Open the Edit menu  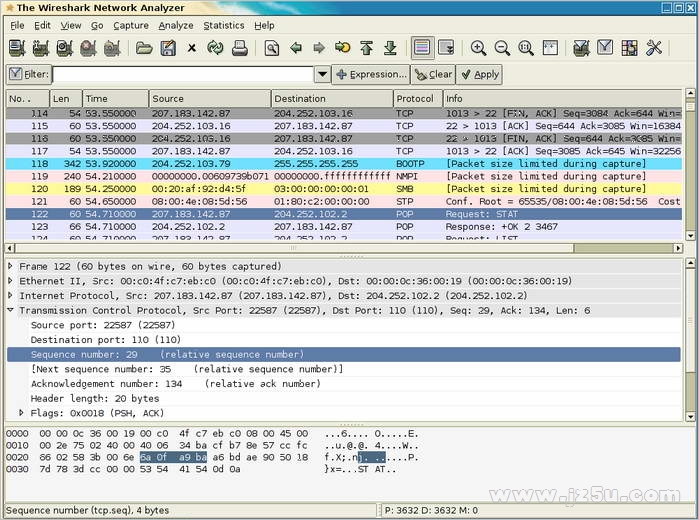pyautogui.click(x=42, y=25)
